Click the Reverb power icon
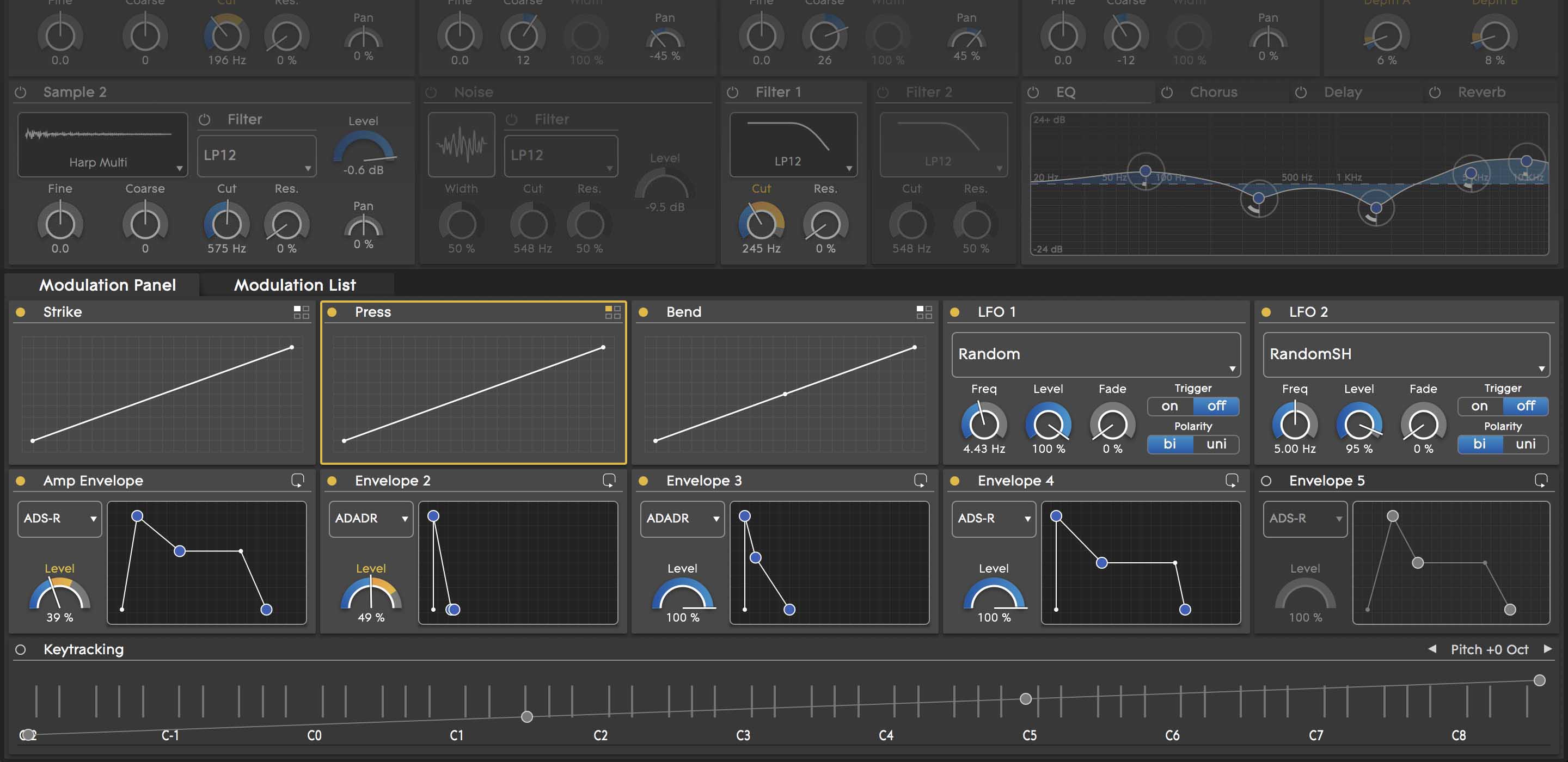The image size is (1568, 762). [1434, 93]
